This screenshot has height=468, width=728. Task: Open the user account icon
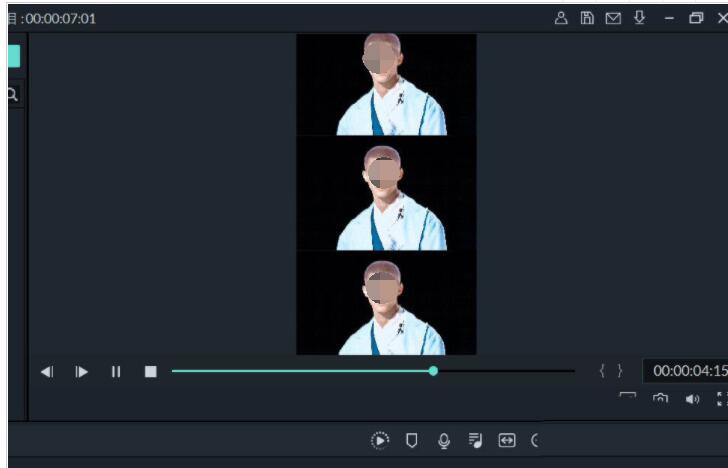(562, 18)
